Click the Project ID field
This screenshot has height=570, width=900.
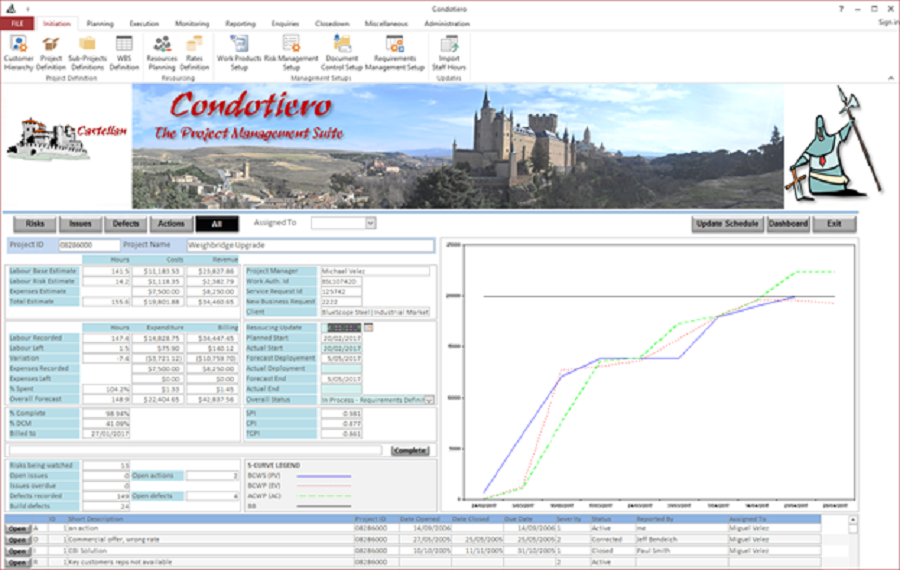point(89,245)
